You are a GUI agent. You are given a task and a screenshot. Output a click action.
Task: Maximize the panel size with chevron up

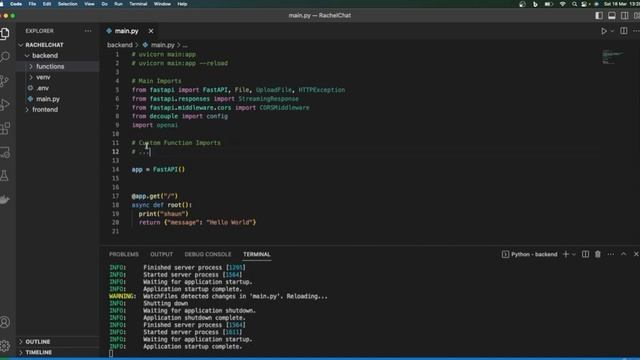tap(624, 254)
